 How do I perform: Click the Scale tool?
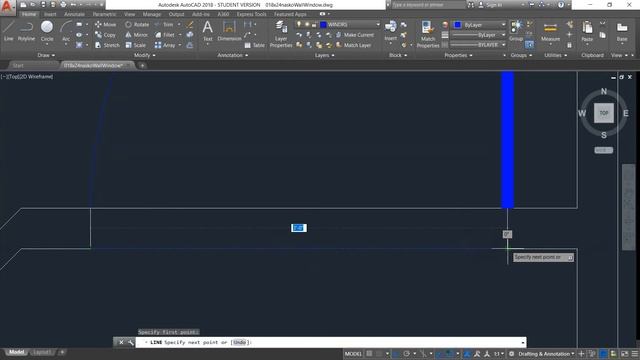coord(136,45)
